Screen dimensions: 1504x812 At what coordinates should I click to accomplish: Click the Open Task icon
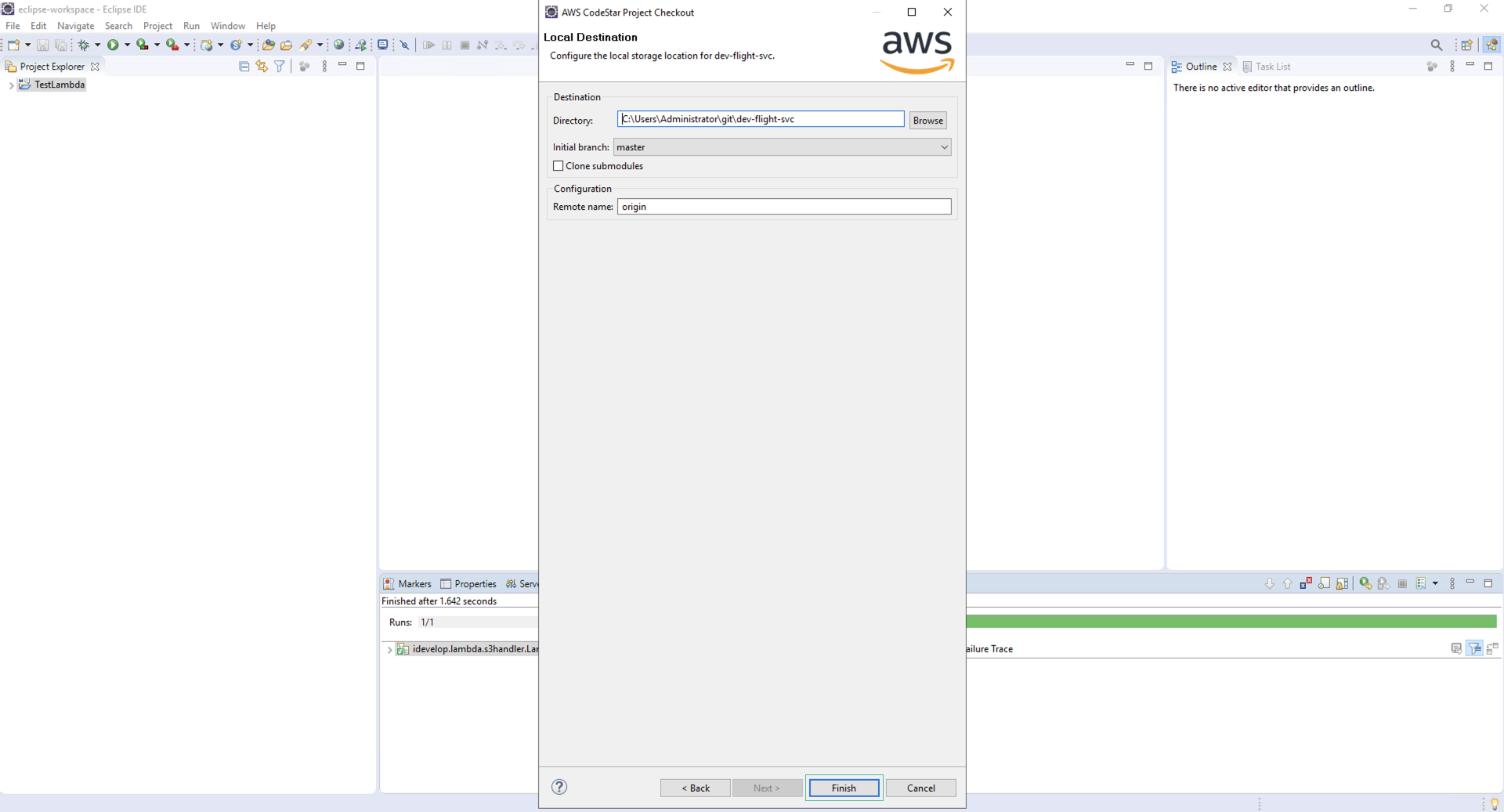click(x=286, y=45)
